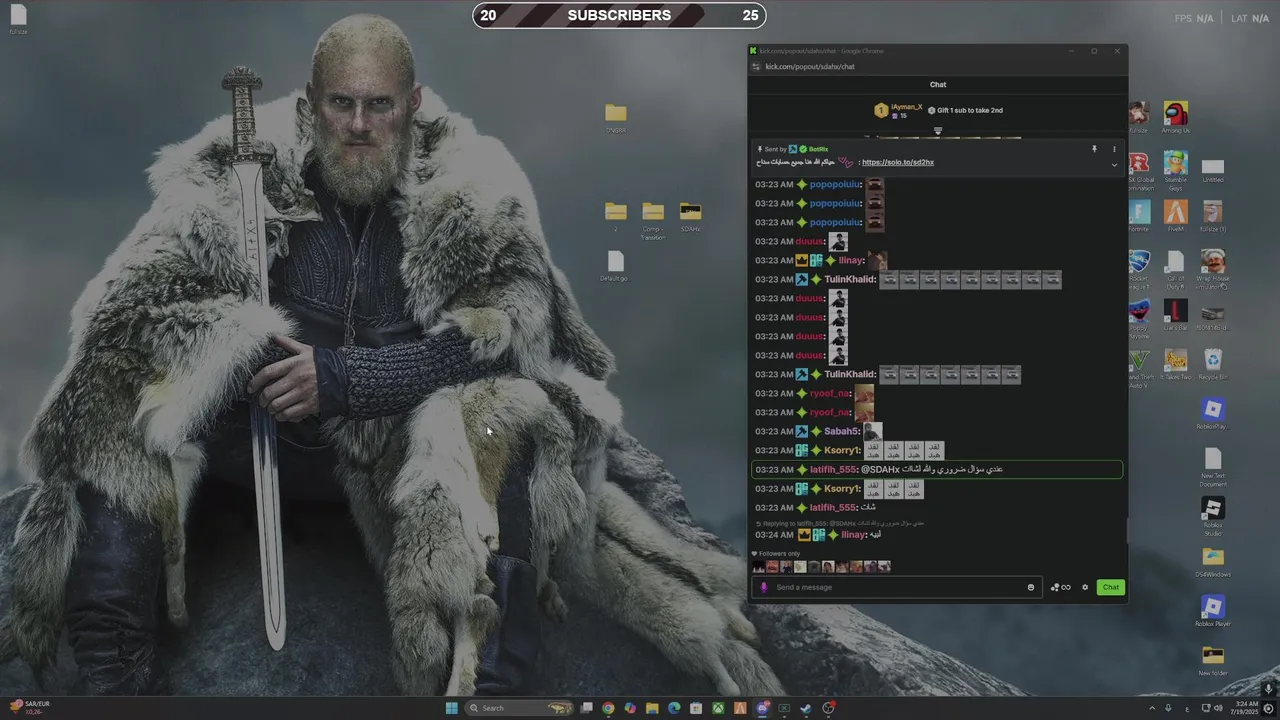
Task: Click username TulinKhalid in first message
Action: tap(850, 280)
